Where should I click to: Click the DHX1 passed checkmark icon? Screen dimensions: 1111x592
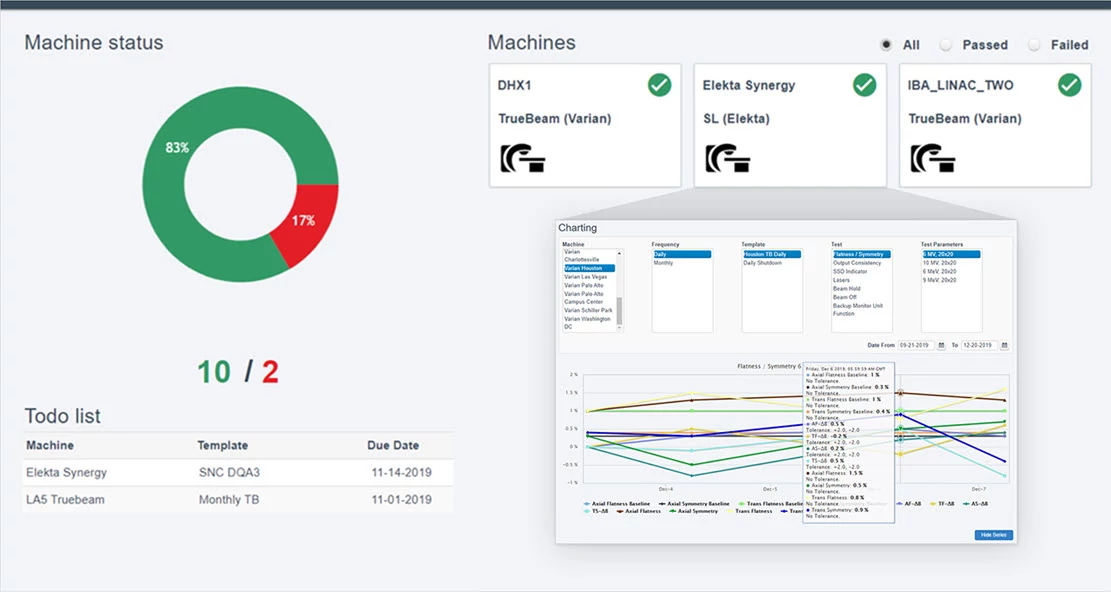(x=659, y=85)
